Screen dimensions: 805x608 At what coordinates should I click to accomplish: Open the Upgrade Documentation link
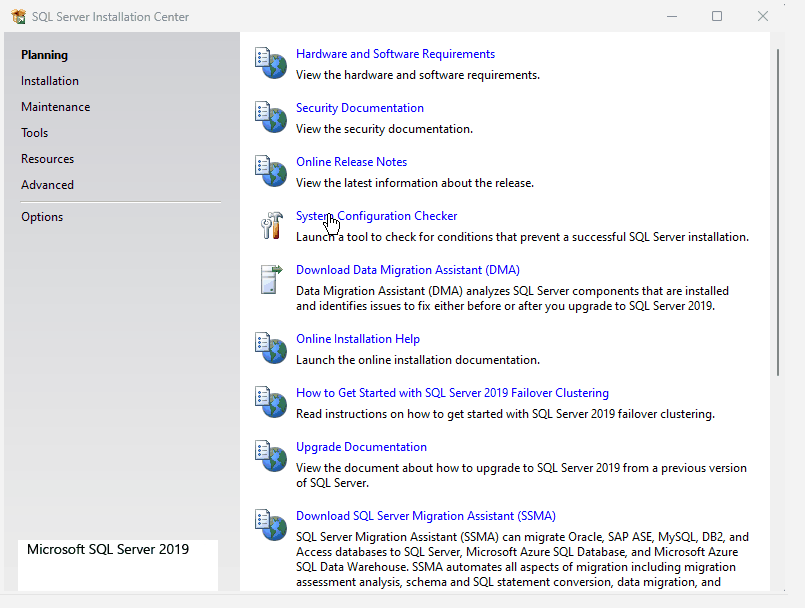pyautogui.click(x=361, y=447)
